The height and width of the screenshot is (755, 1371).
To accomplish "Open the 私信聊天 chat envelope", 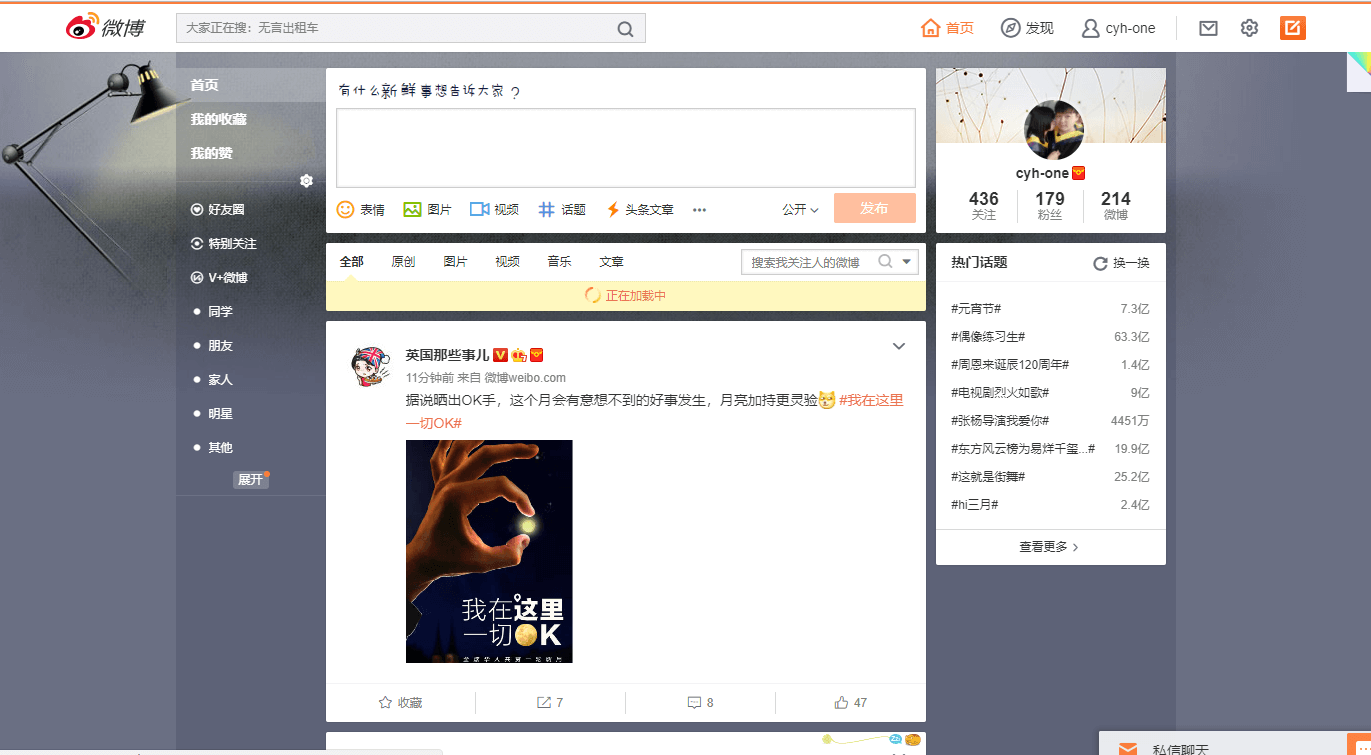I will 1128,749.
